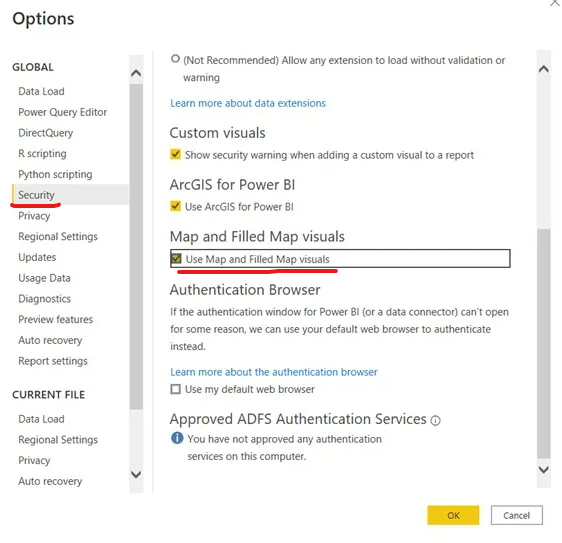This screenshot has height=543, width=562.
Task: Open Data Load under GLOBAL
Action: click(x=41, y=91)
